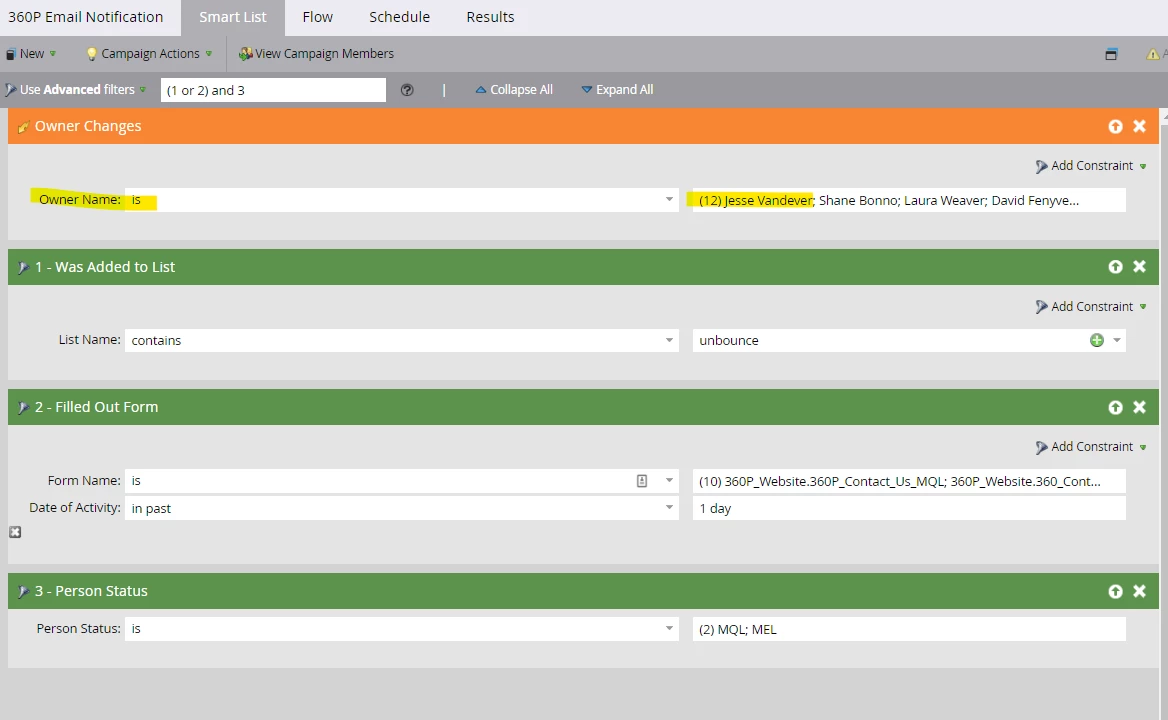Move Was Added to List filter up
This screenshot has height=720, width=1168.
1115,267
